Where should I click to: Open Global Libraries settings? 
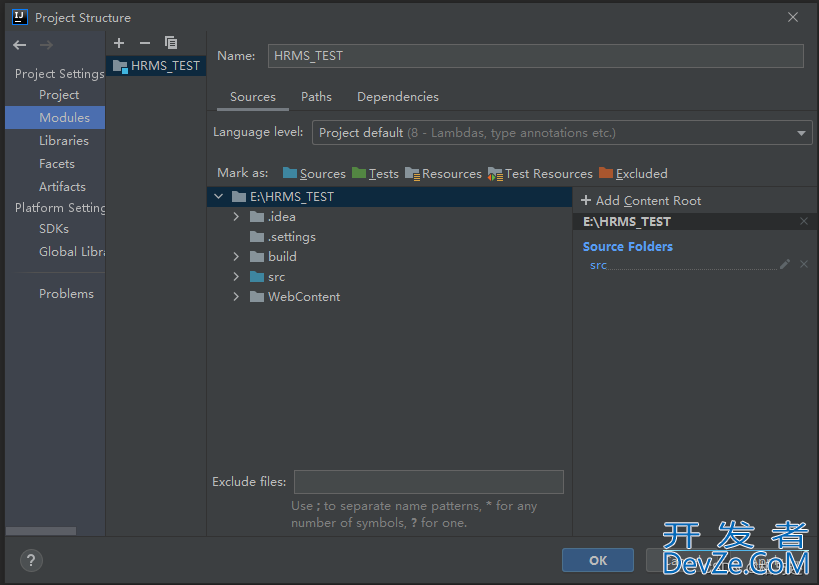click(72, 252)
